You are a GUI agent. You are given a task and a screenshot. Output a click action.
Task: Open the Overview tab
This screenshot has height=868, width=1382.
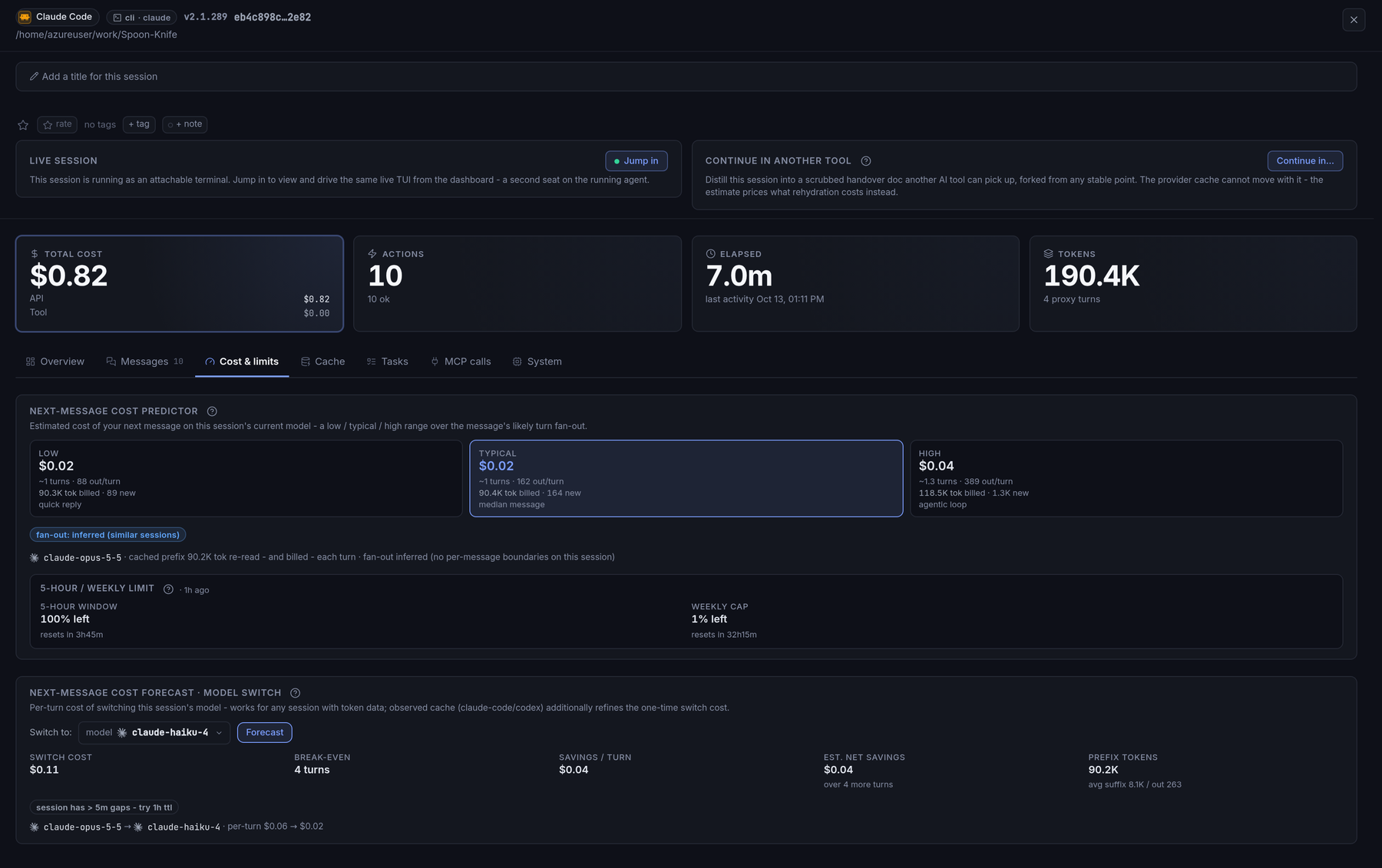(55, 361)
